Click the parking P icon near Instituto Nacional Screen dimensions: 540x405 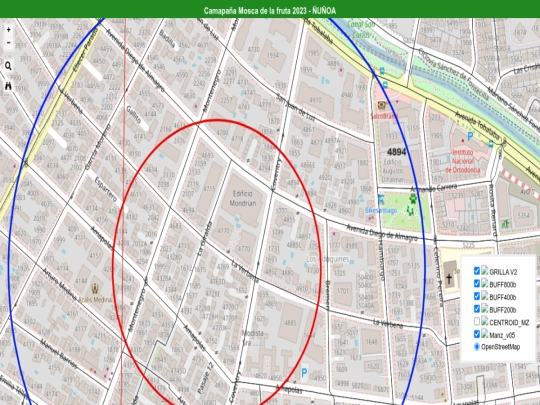click(470, 137)
